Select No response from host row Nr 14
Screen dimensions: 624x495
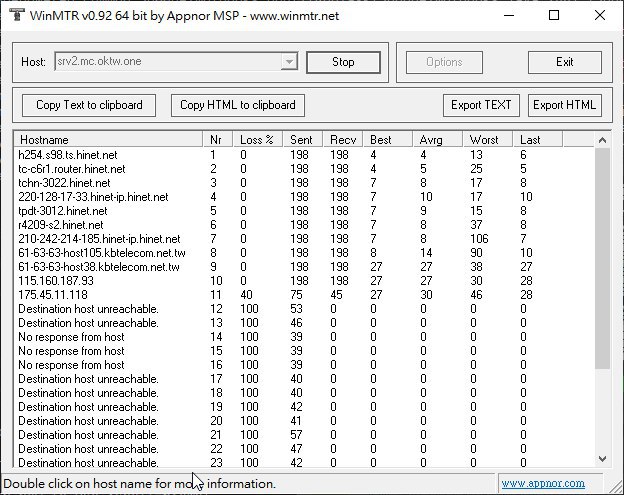pyautogui.click(x=304, y=337)
